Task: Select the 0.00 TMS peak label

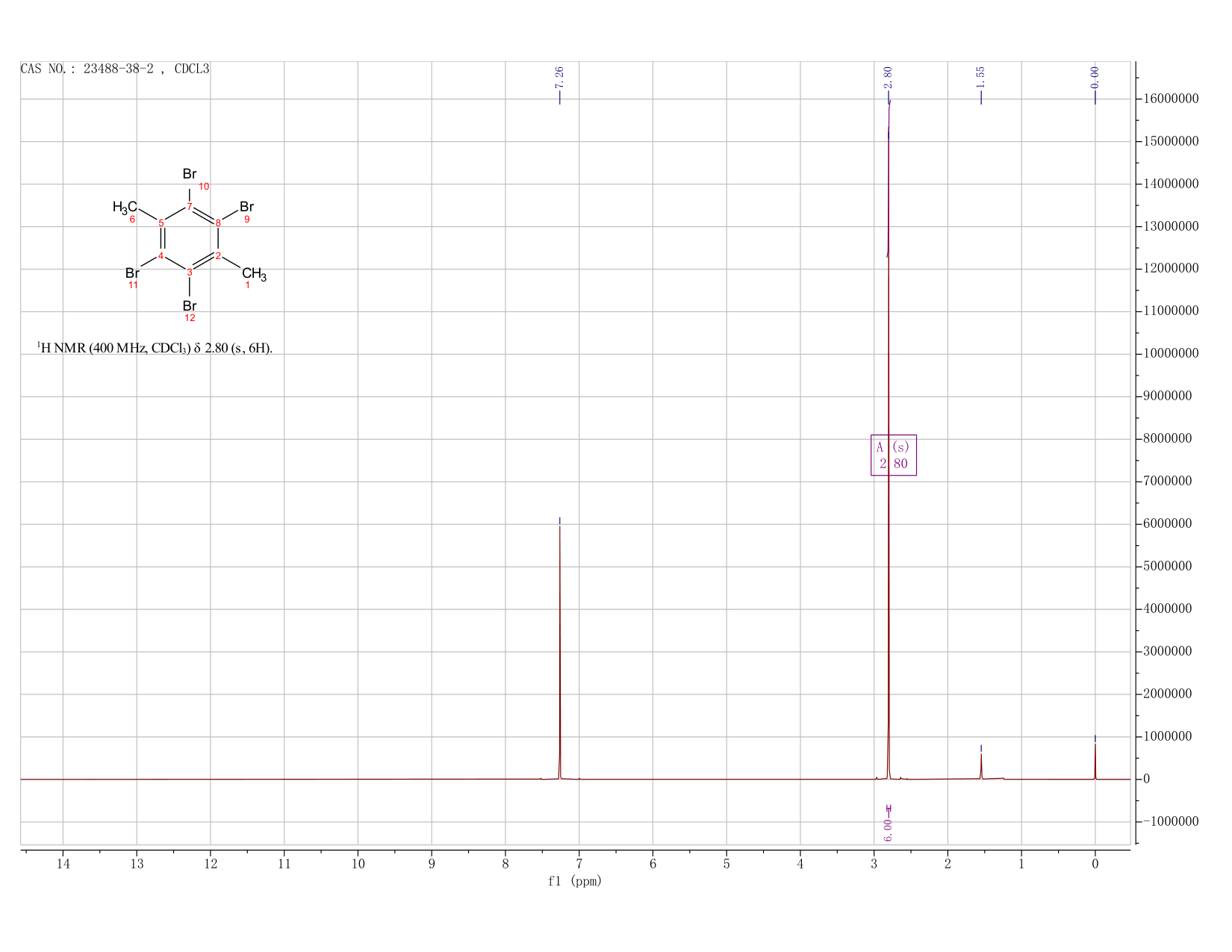Action: tap(1095, 76)
